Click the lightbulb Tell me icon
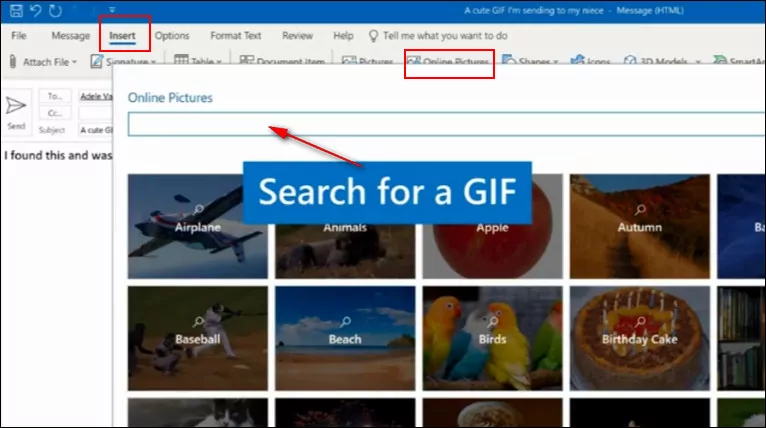The width and height of the screenshot is (766, 428). point(373,36)
